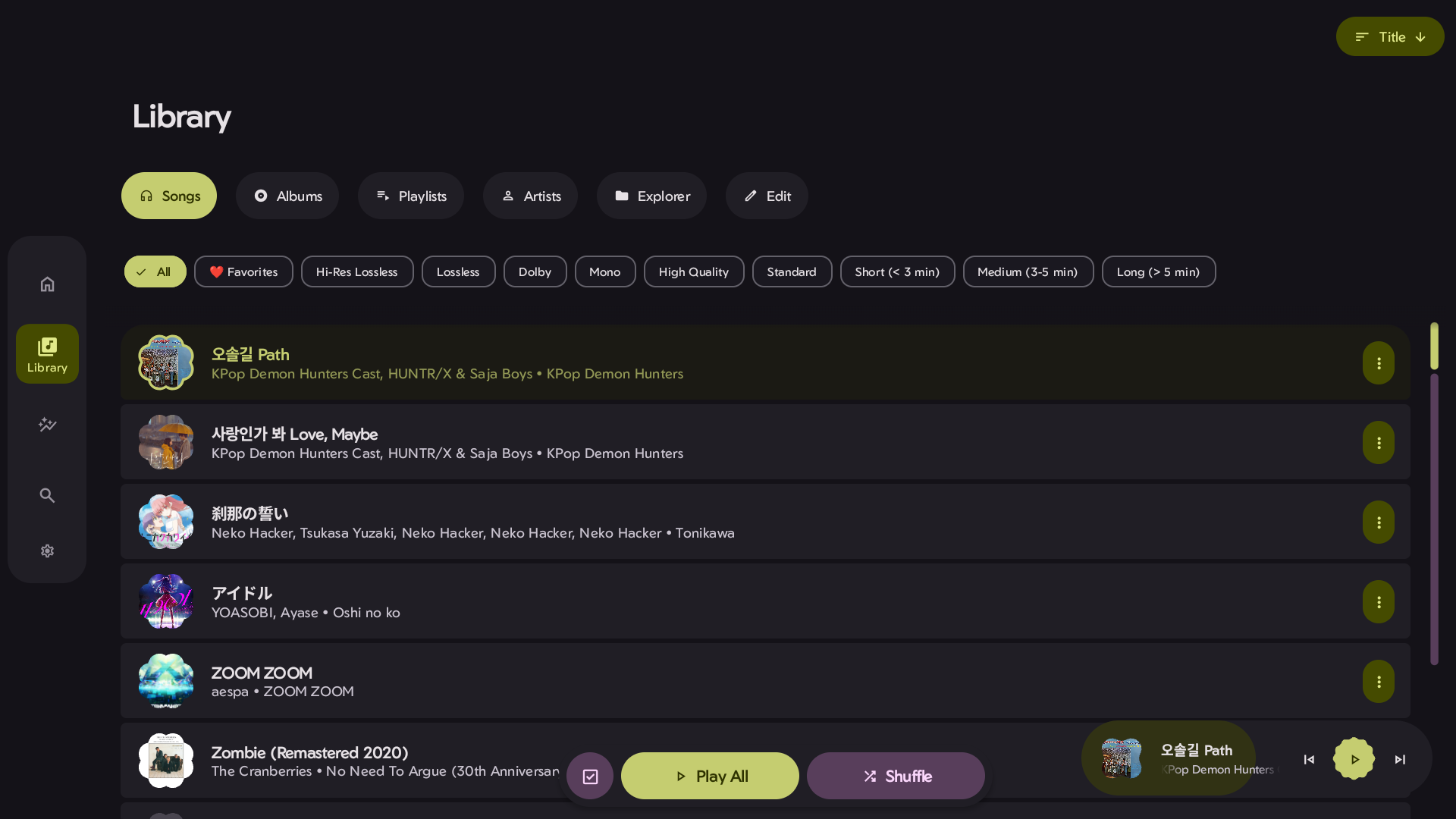
Task: Open more options for 오솔길 Path row
Action: pyautogui.click(x=1379, y=363)
